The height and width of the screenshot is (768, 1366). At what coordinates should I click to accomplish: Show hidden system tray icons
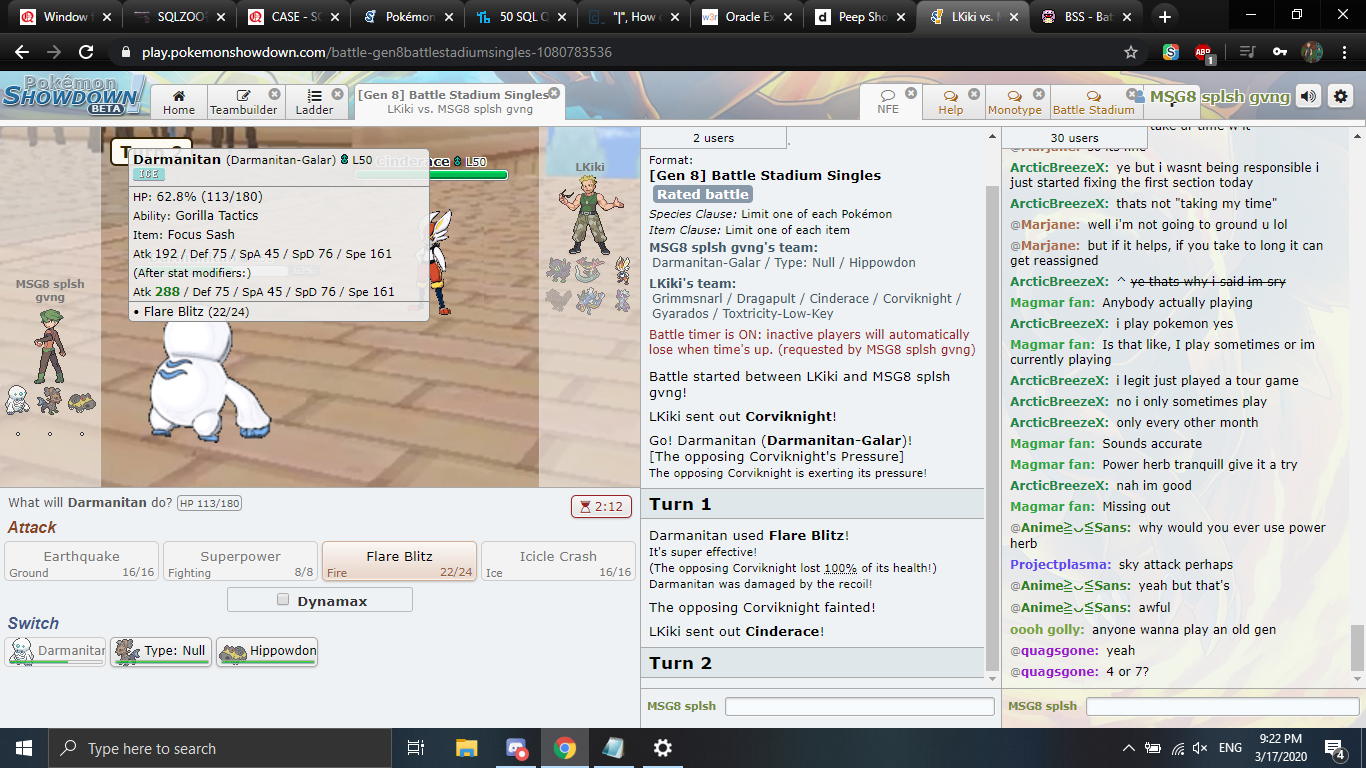[x=1129, y=748]
